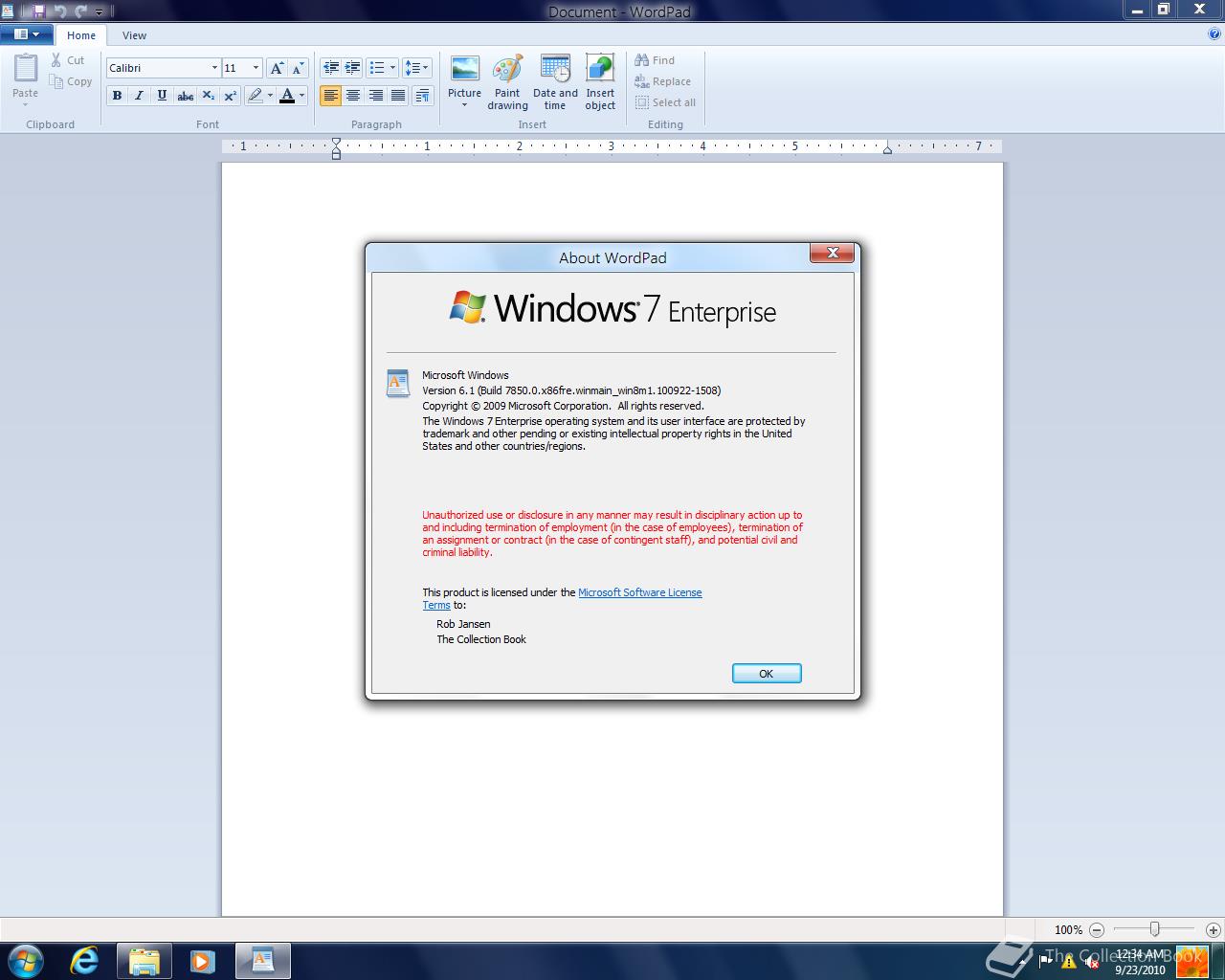This screenshot has height=980, width=1225.
Task: Apply the black text color swatch
Action: click(x=287, y=96)
